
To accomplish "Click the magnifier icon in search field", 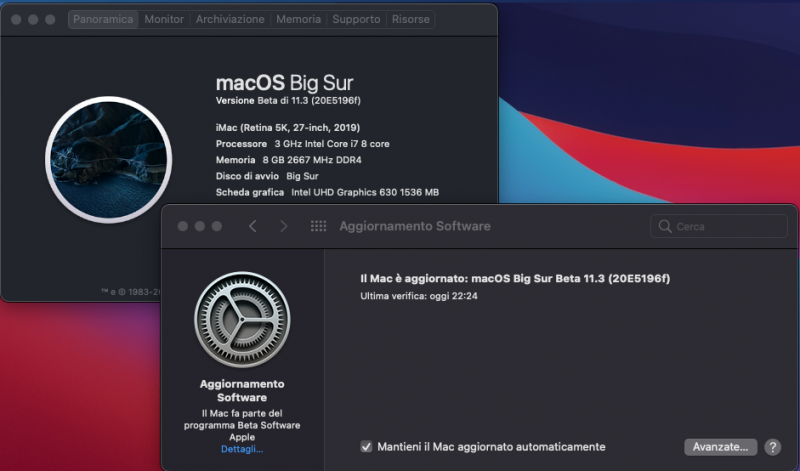I will pos(665,226).
